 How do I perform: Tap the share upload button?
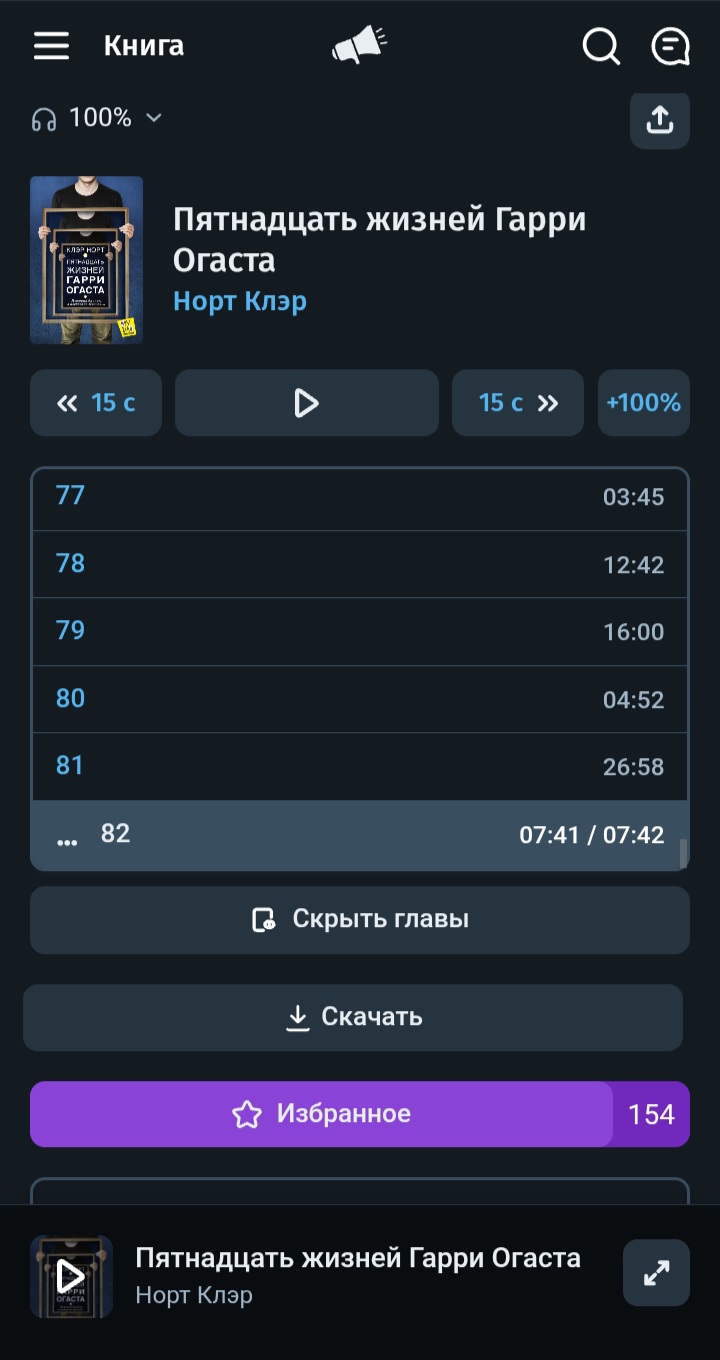point(659,120)
